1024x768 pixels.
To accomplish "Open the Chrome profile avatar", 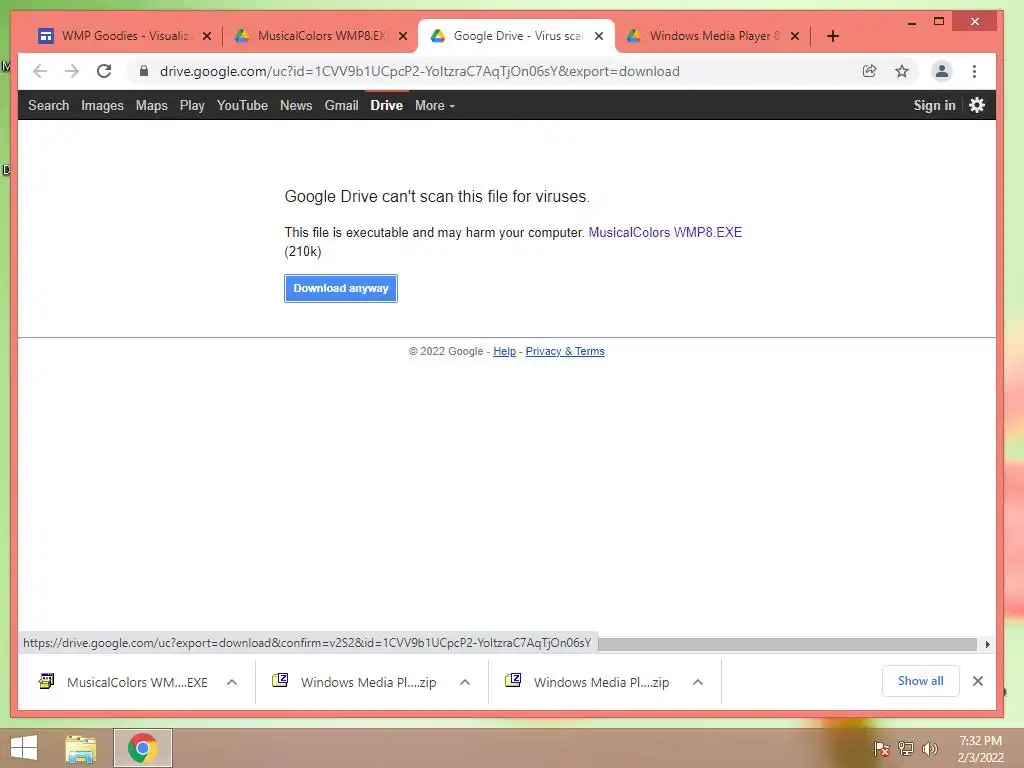I will [x=941, y=71].
